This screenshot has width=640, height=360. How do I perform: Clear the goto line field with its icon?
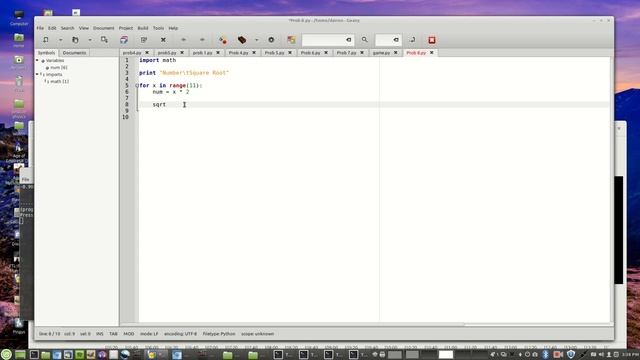(396, 40)
